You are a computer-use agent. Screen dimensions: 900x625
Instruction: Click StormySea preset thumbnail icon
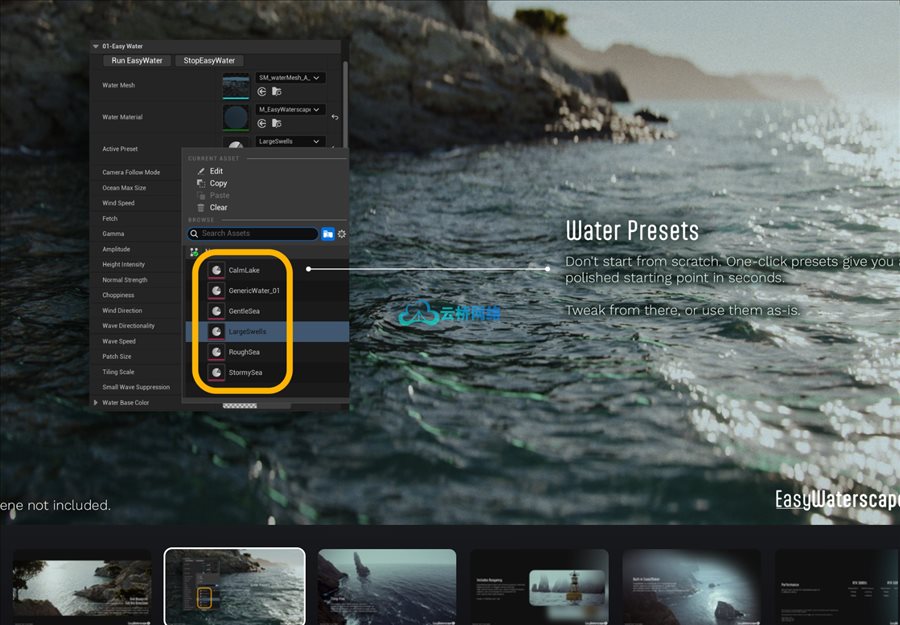point(216,372)
